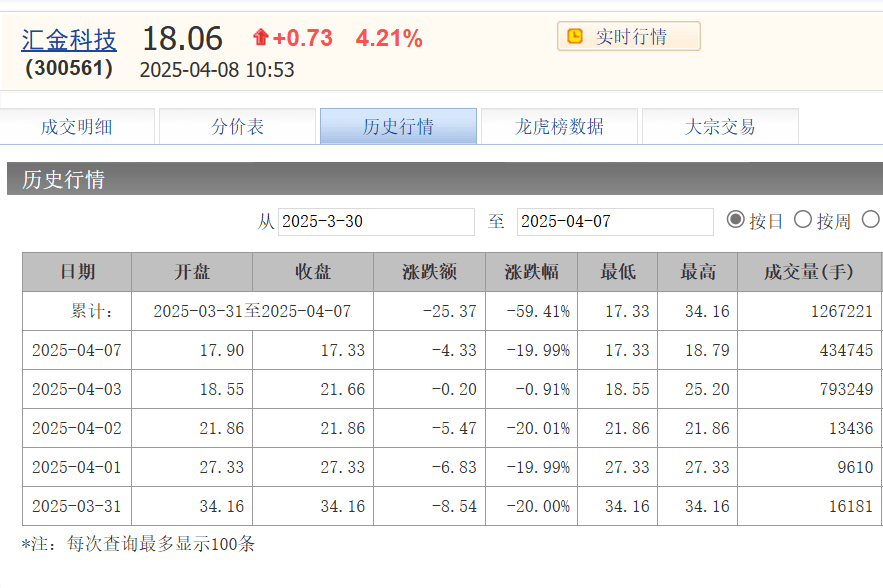Click the 2025-04-01 date cell
This screenshot has width=883, height=588.
pos(77,467)
